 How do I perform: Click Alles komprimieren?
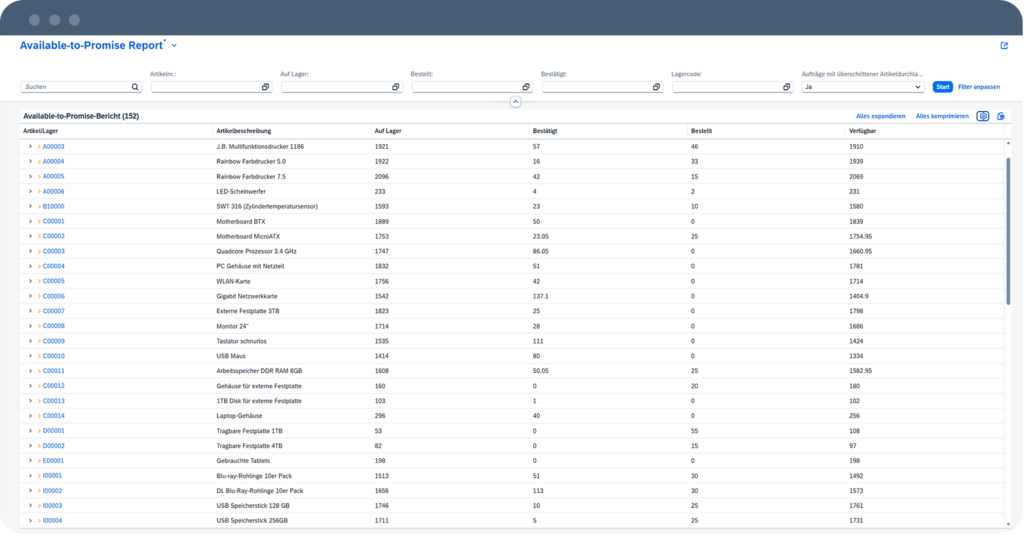pos(942,116)
